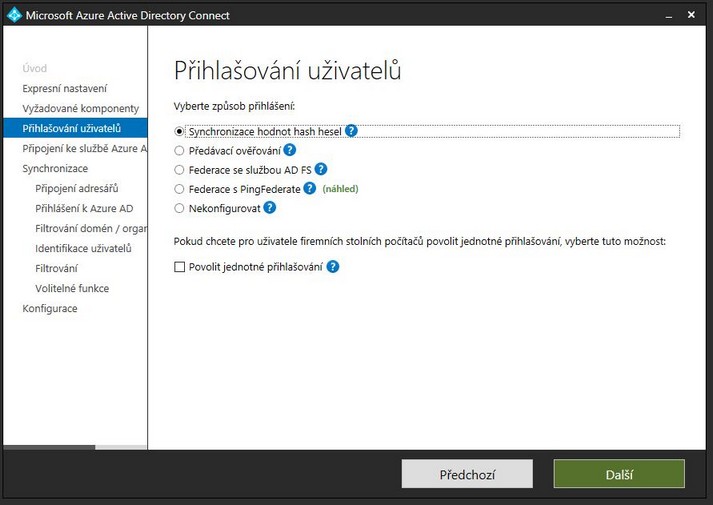Viewport: 713px width, 505px height.
Task: Enable Povolit jednotné přihlašování checkbox
Action: pos(180,267)
